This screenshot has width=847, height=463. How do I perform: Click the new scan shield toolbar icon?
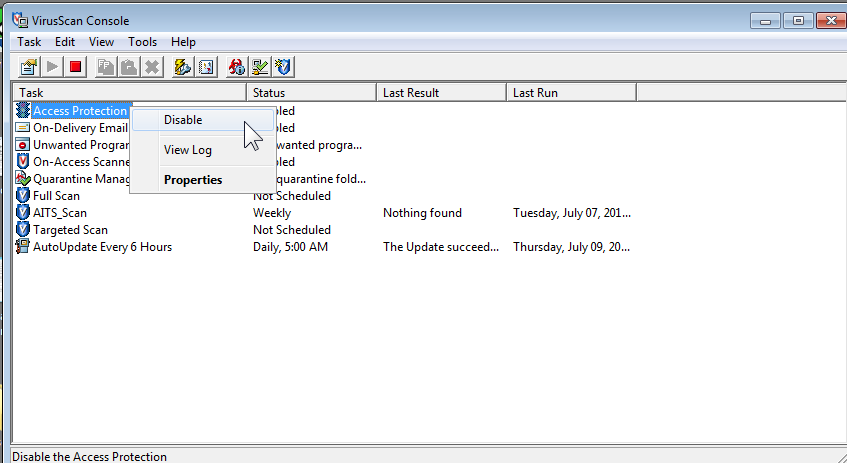click(x=283, y=67)
